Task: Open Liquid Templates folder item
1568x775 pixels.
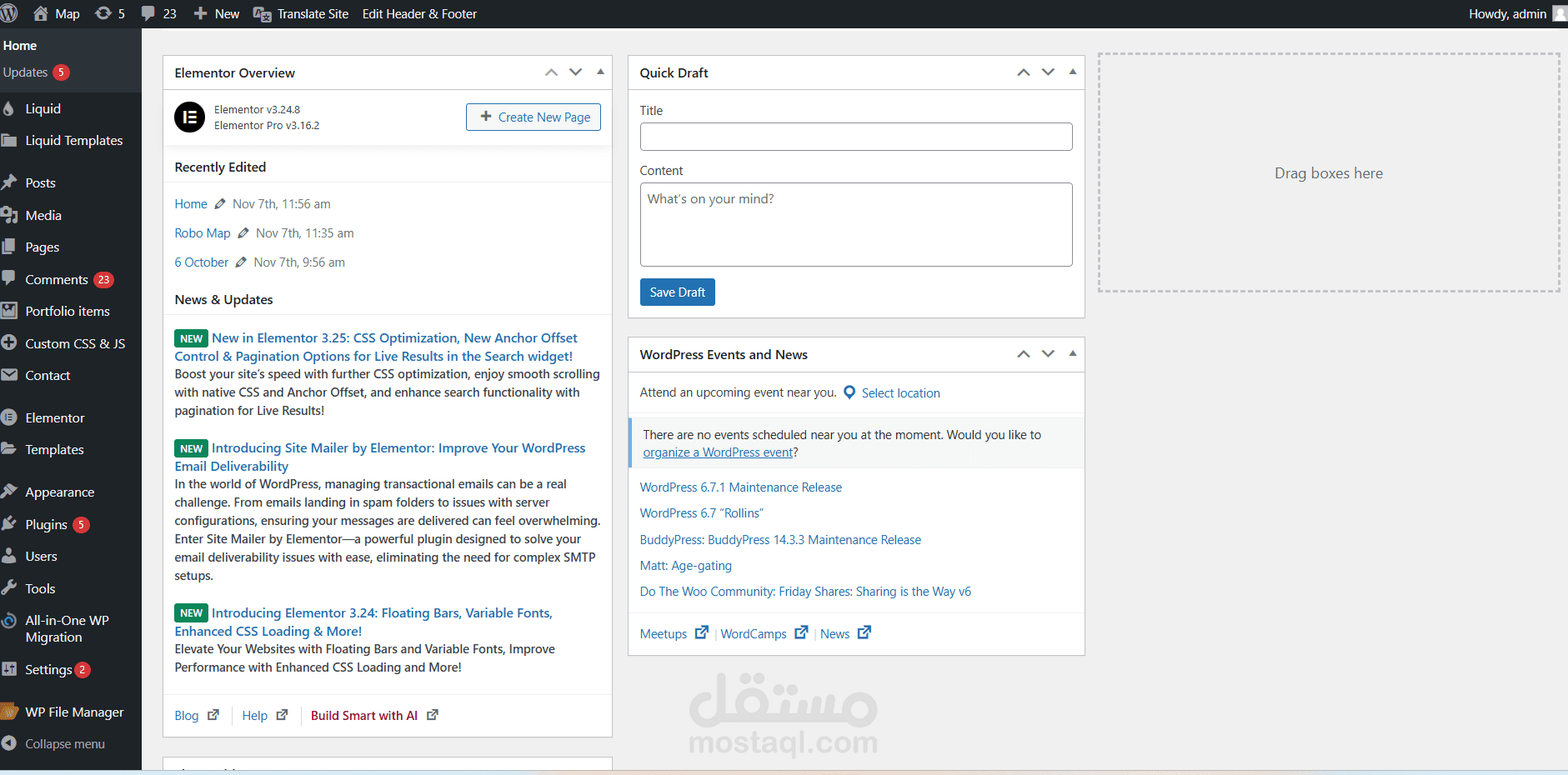Action: (73, 140)
